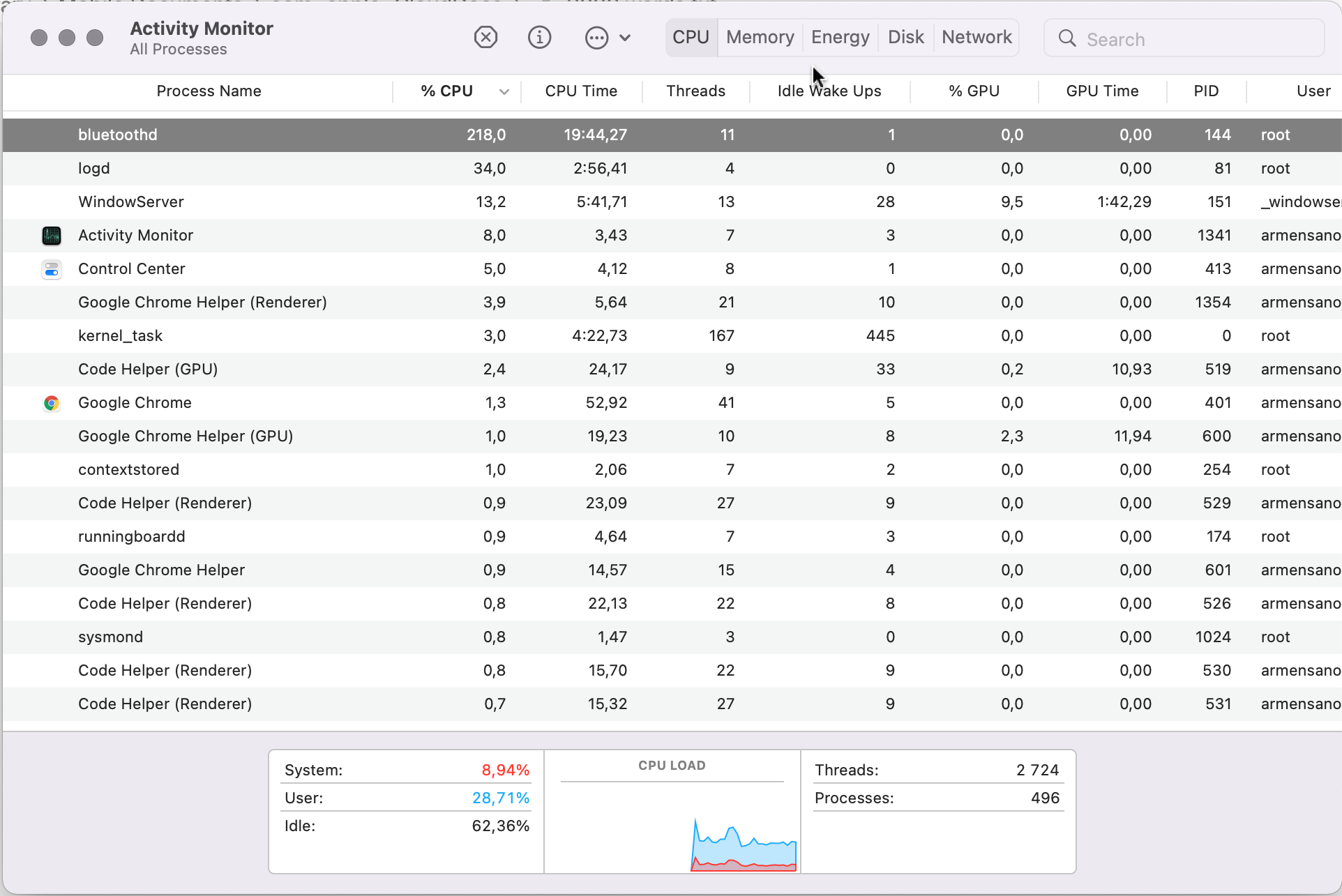Click the search magnifying glass icon

pyautogui.click(x=1066, y=38)
